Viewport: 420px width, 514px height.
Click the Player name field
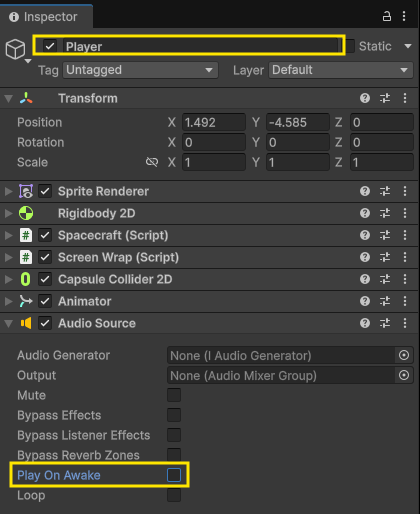[x=202, y=46]
